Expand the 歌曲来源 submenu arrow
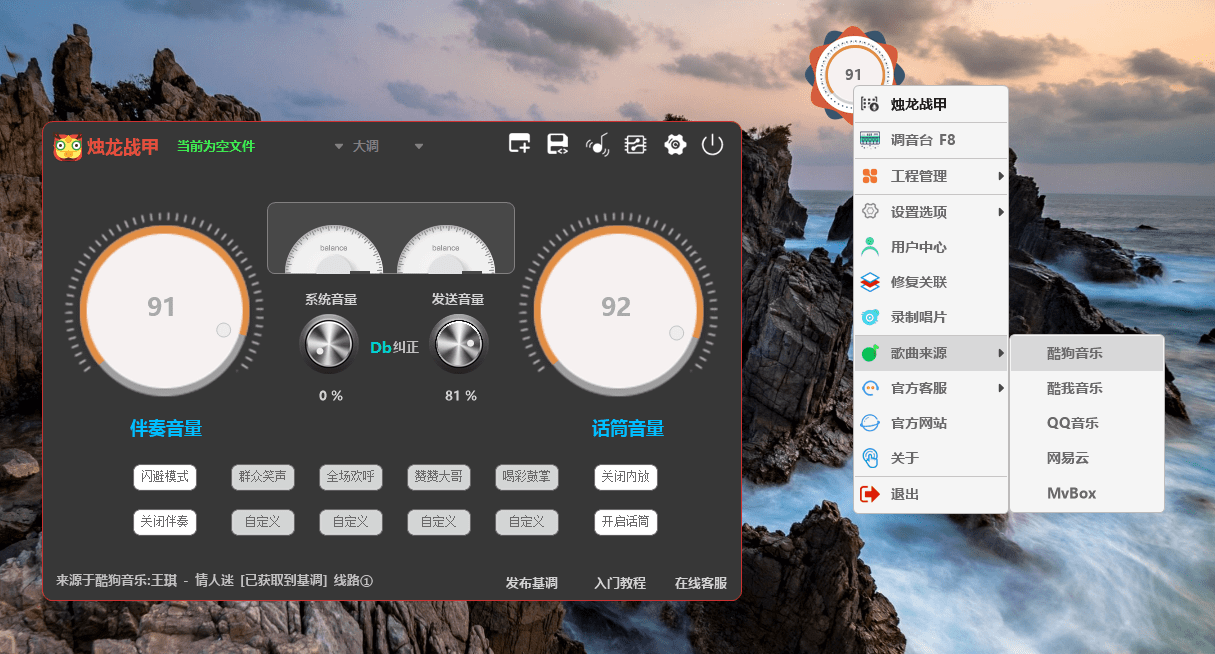The width and height of the screenshot is (1215, 654). click(1000, 353)
